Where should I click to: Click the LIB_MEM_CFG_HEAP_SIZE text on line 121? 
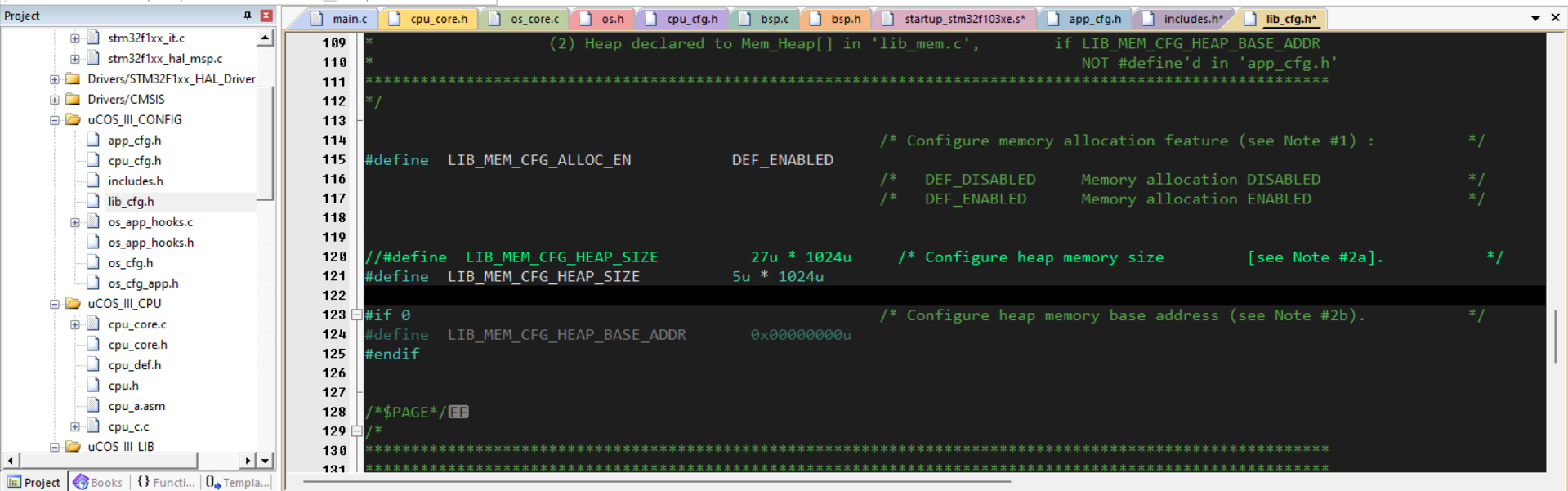pyautogui.click(x=543, y=277)
